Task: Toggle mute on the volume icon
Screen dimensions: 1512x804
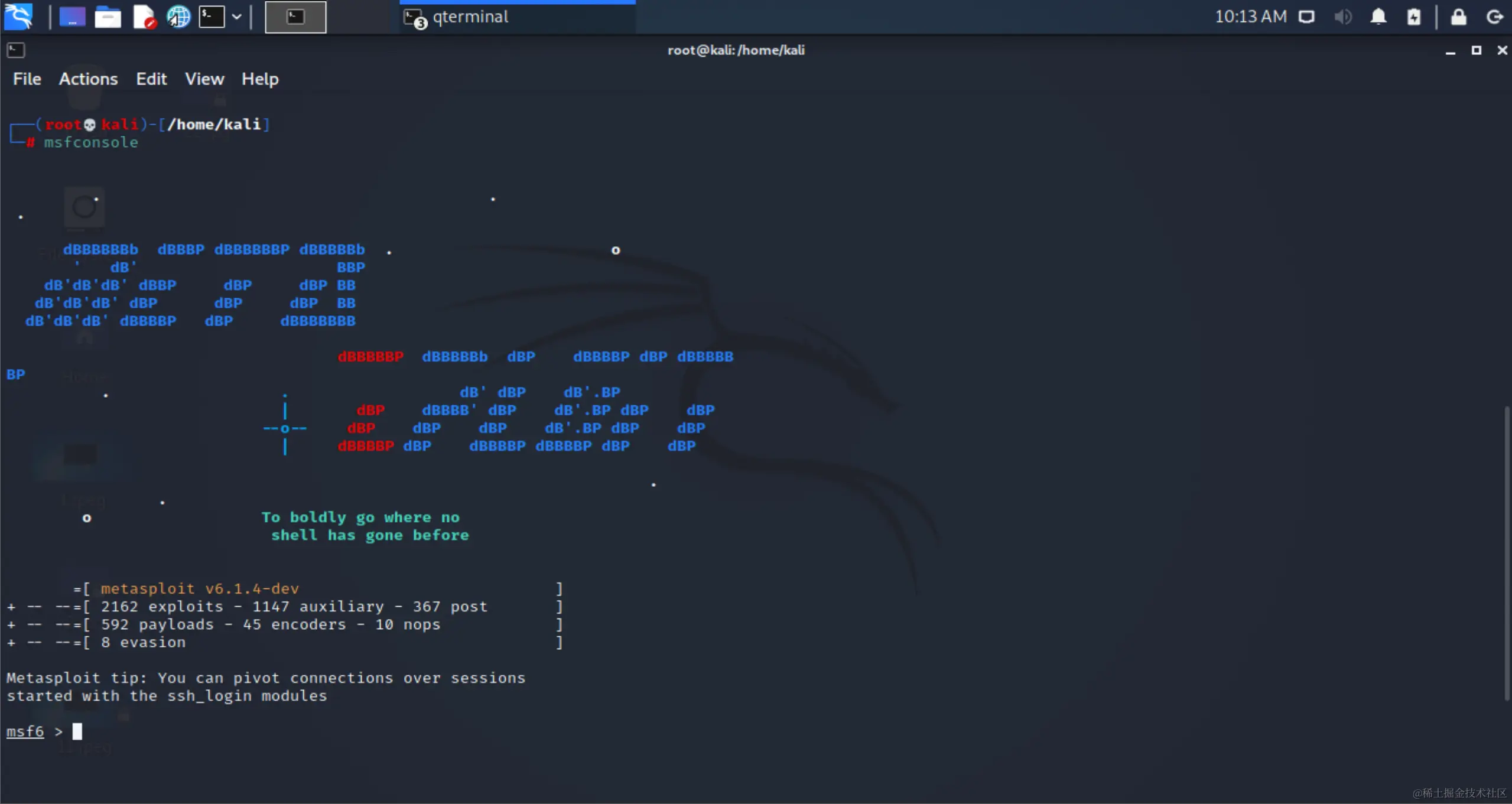Action: [x=1342, y=17]
